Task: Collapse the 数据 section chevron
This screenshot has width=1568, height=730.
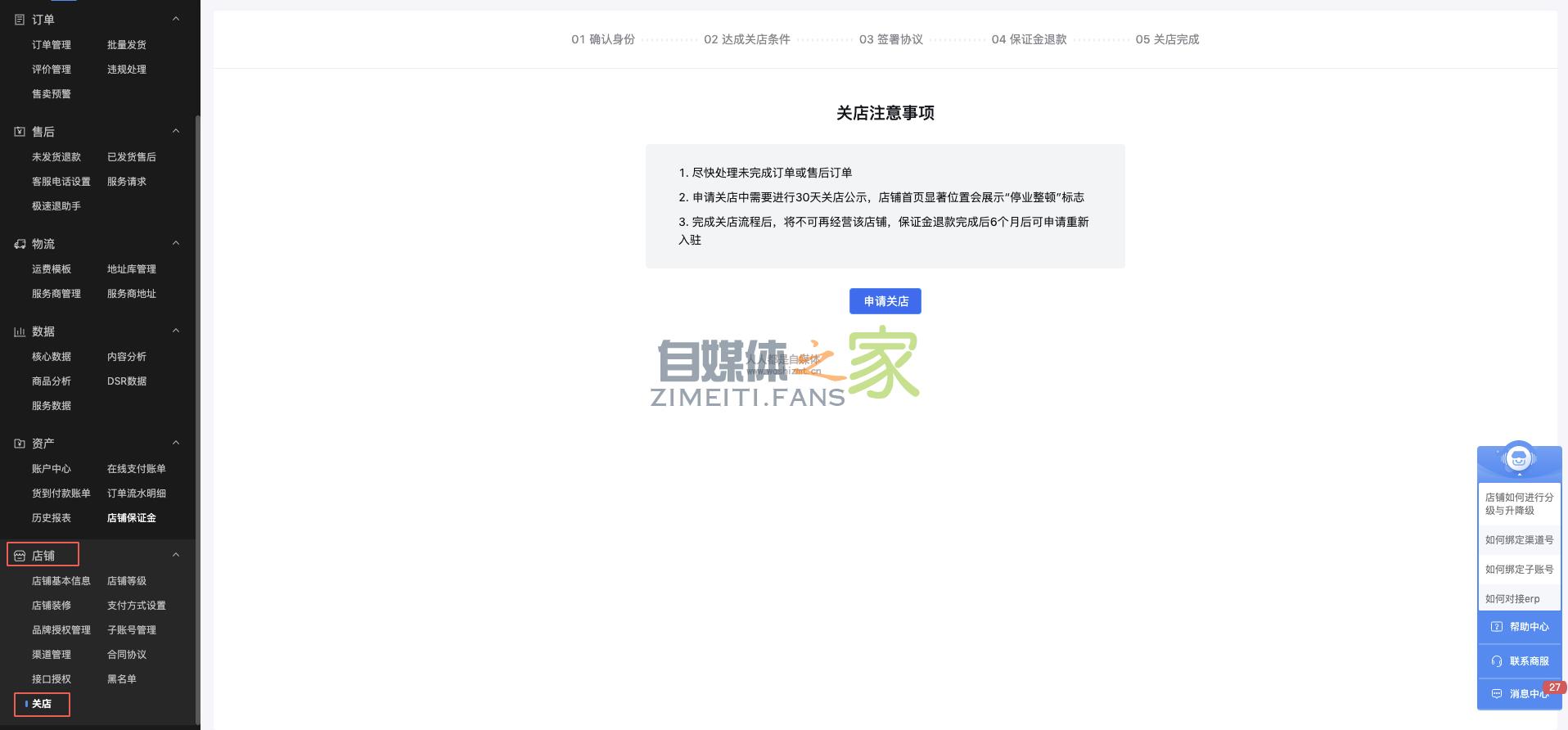Action: pyautogui.click(x=175, y=331)
